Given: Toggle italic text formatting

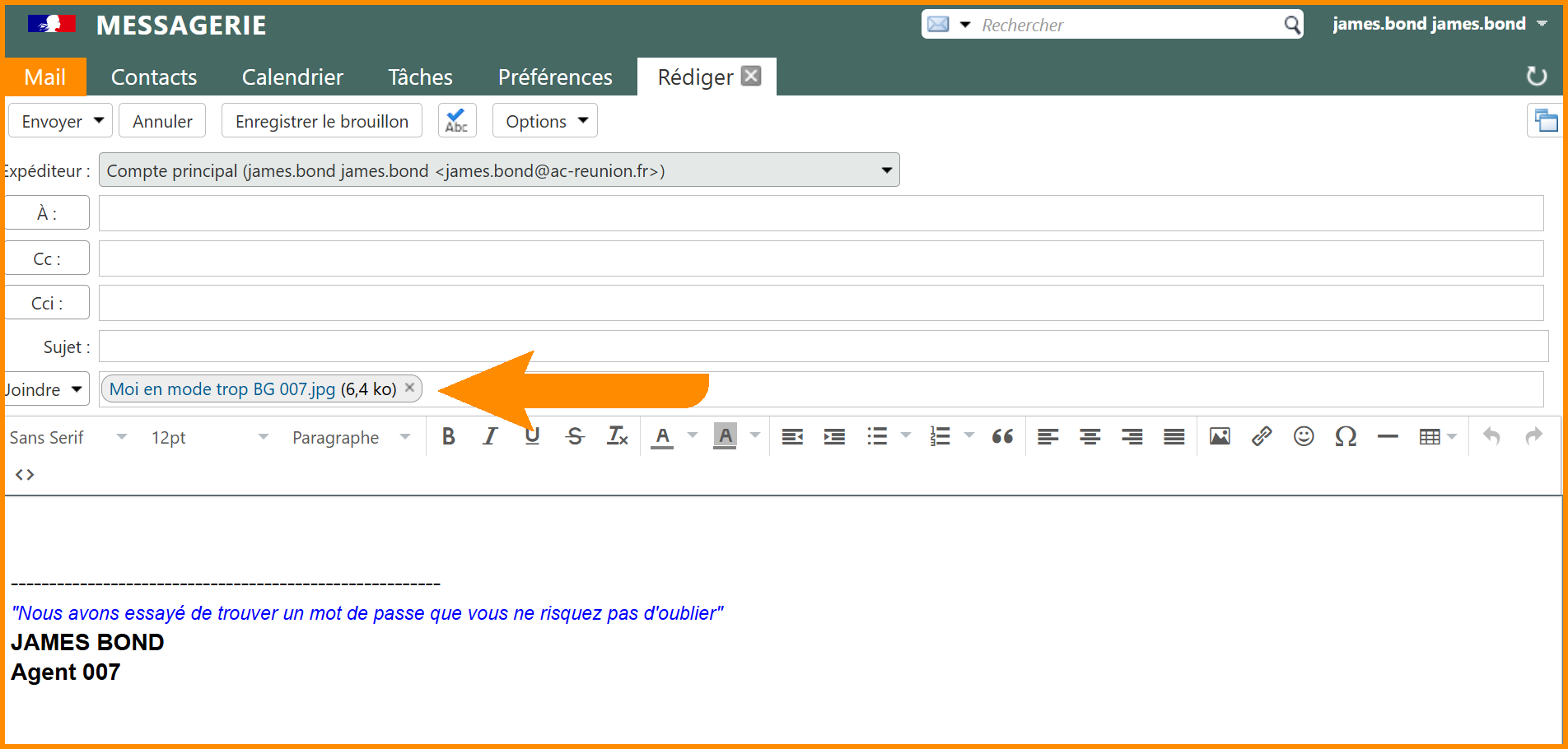Looking at the screenshot, I should (x=490, y=436).
